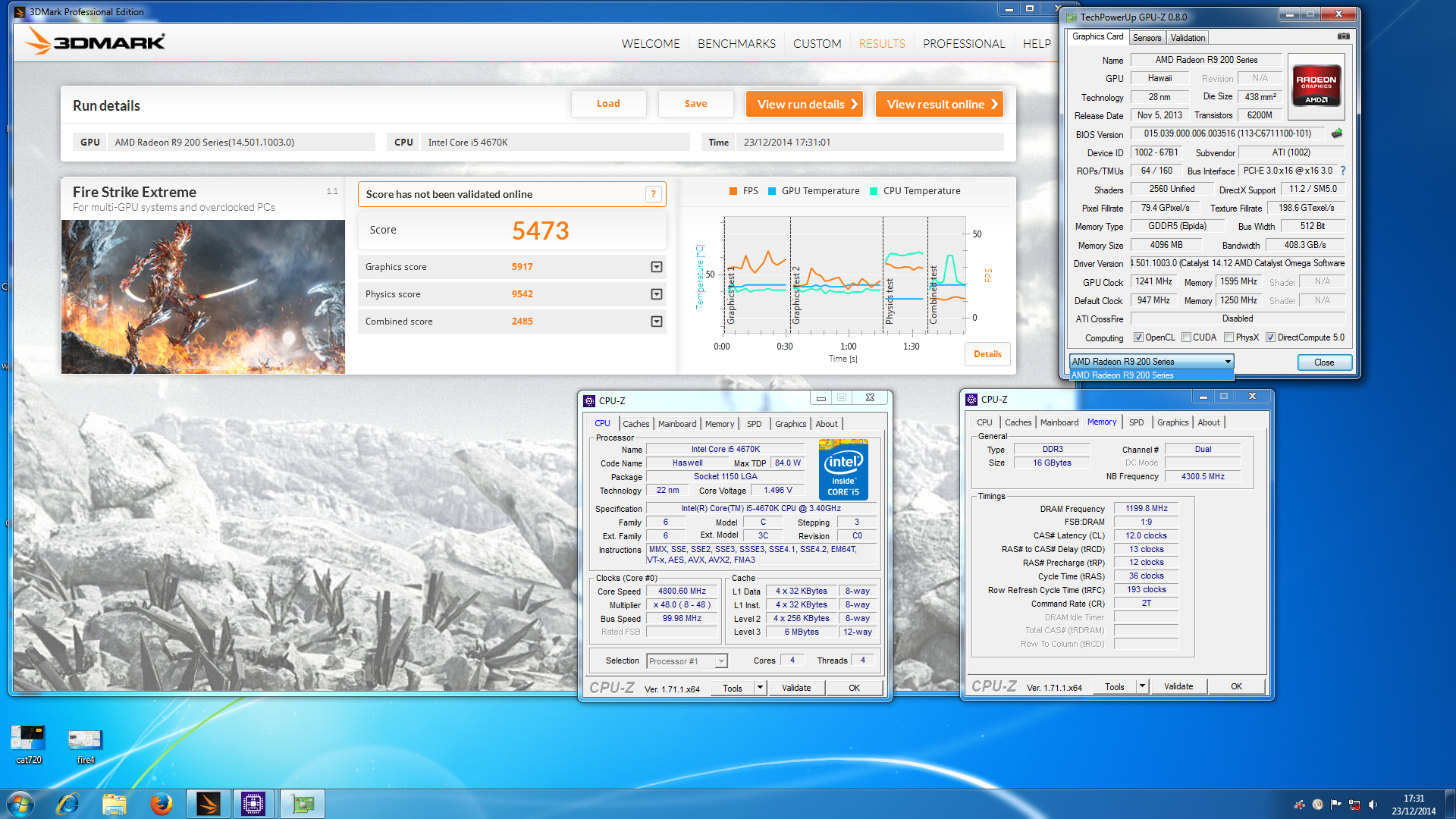The width and height of the screenshot is (1456, 819).
Task: Click the Radeon Graphics logo in GPU-Z
Action: click(1316, 86)
